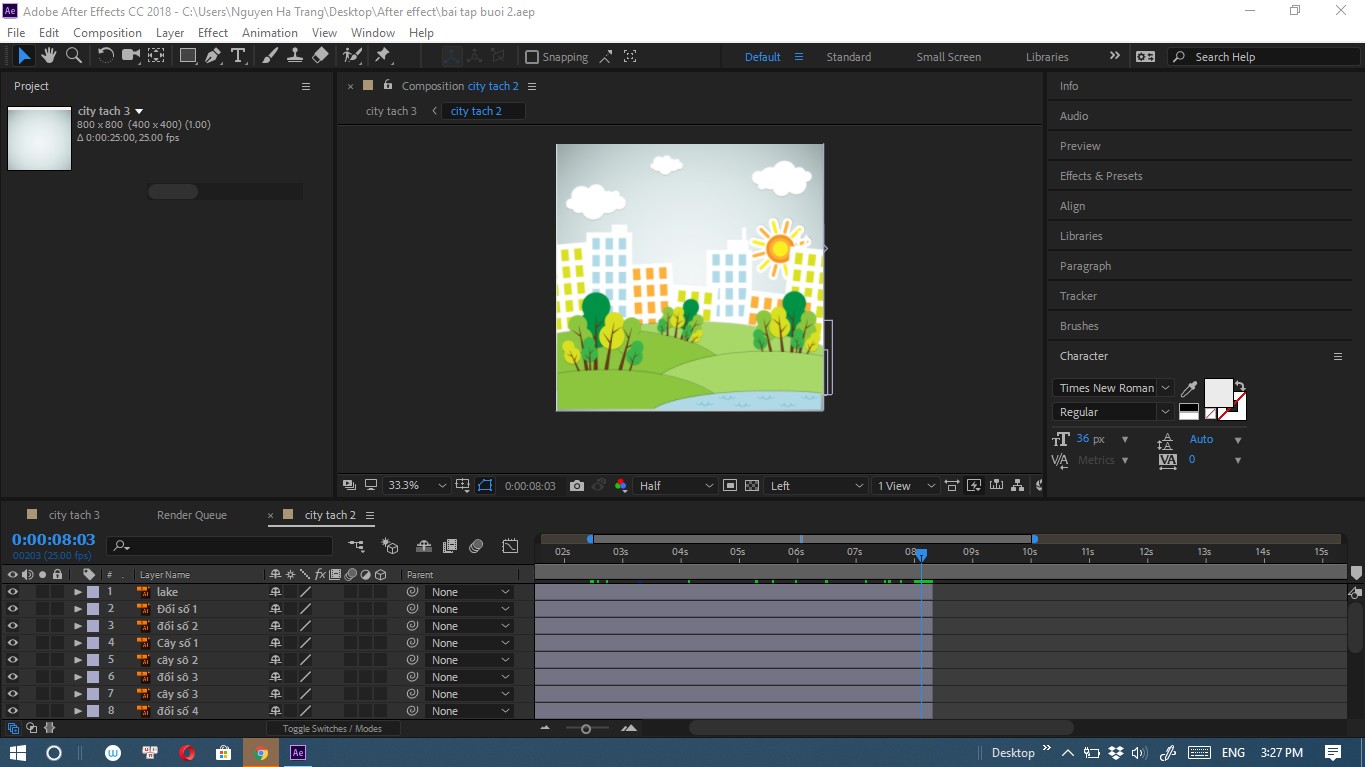This screenshot has height=767, width=1365.
Task: Click the Show Channel color icon
Action: click(621, 486)
